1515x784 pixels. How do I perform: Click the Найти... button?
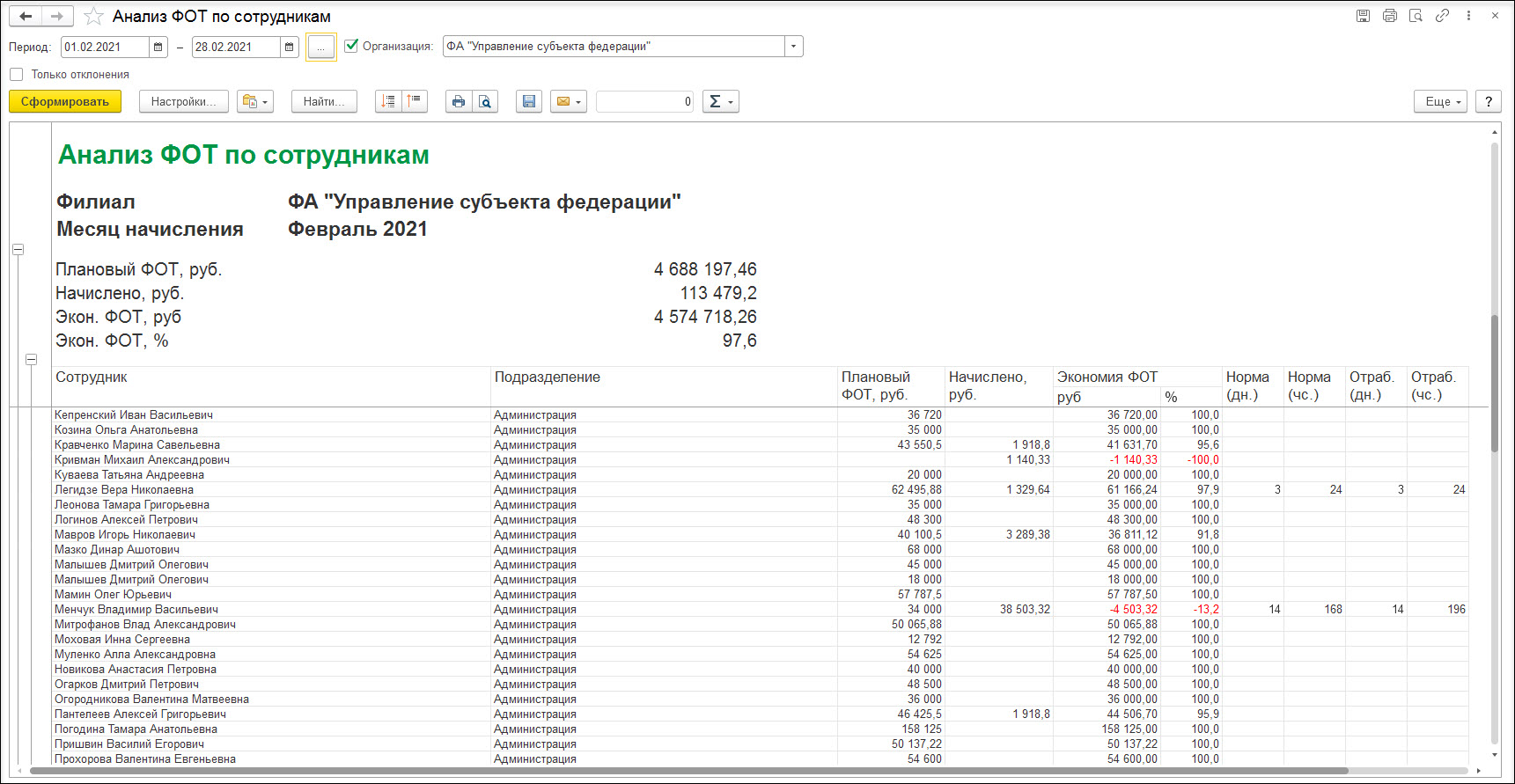coord(324,102)
